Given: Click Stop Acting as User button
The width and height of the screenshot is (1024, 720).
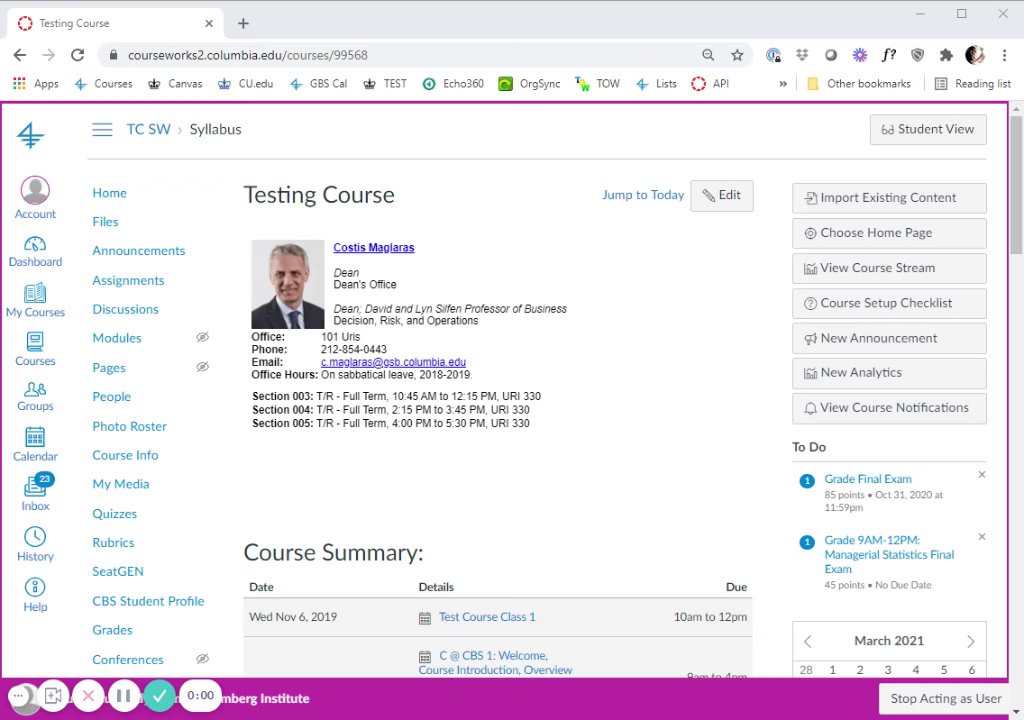Looking at the screenshot, I should point(946,698).
